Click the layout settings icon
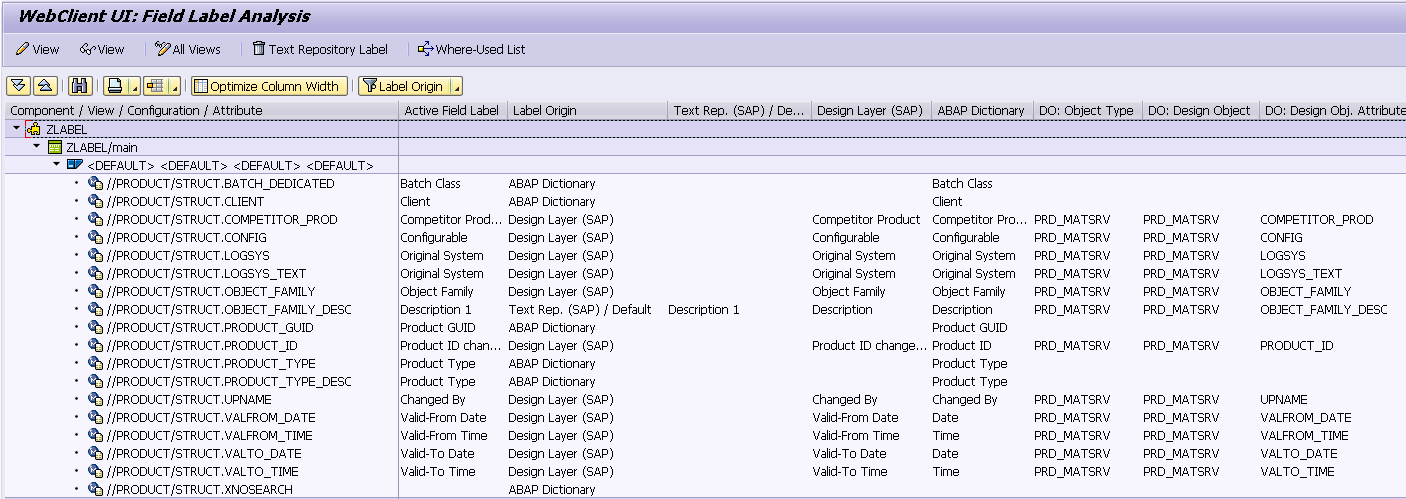 coord(154,86)
